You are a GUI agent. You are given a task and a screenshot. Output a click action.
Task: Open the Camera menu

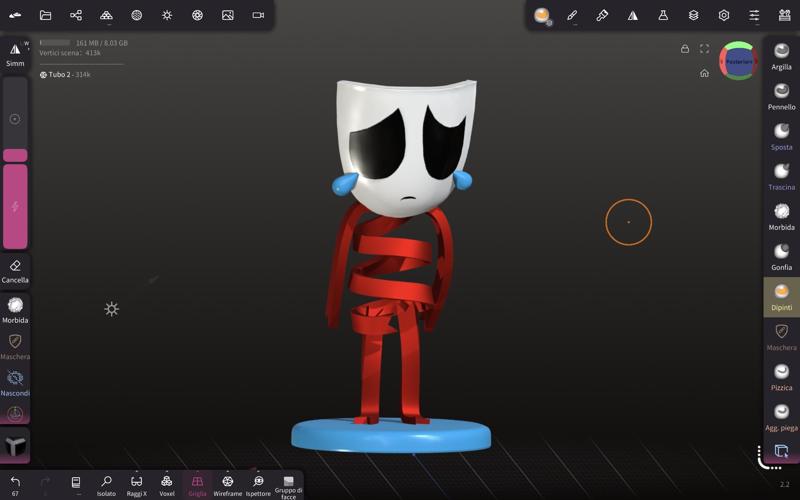258,15
